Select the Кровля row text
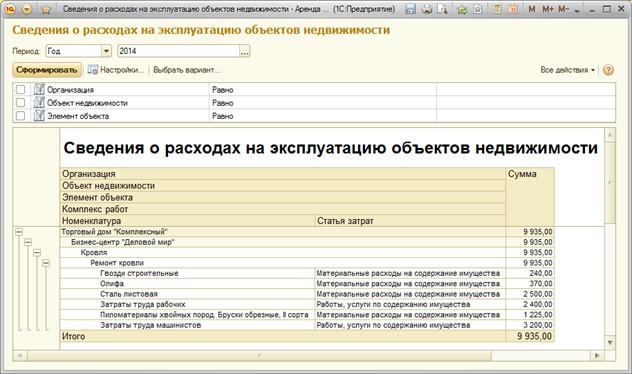 [x=94, y=253]
